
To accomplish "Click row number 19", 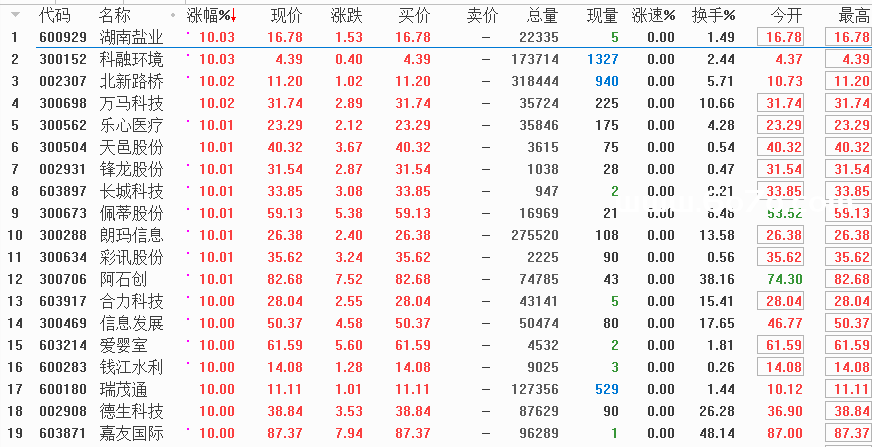I will click(x=15, y=433).
